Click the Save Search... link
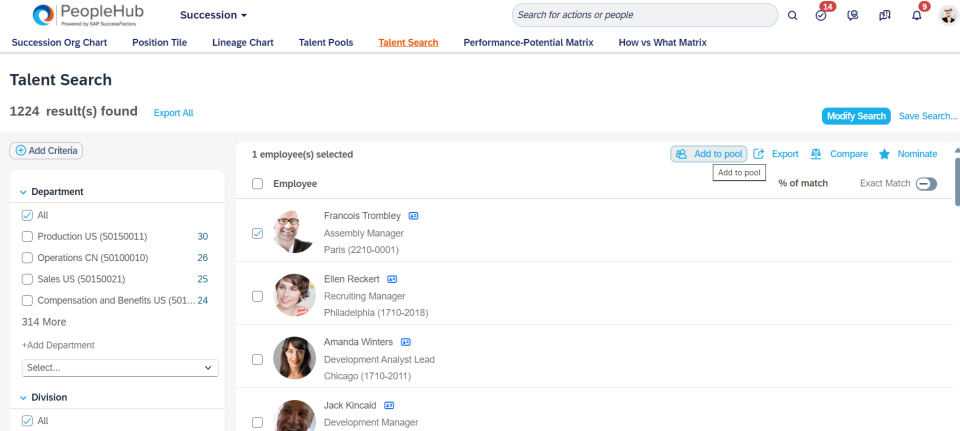 point(928,116)
